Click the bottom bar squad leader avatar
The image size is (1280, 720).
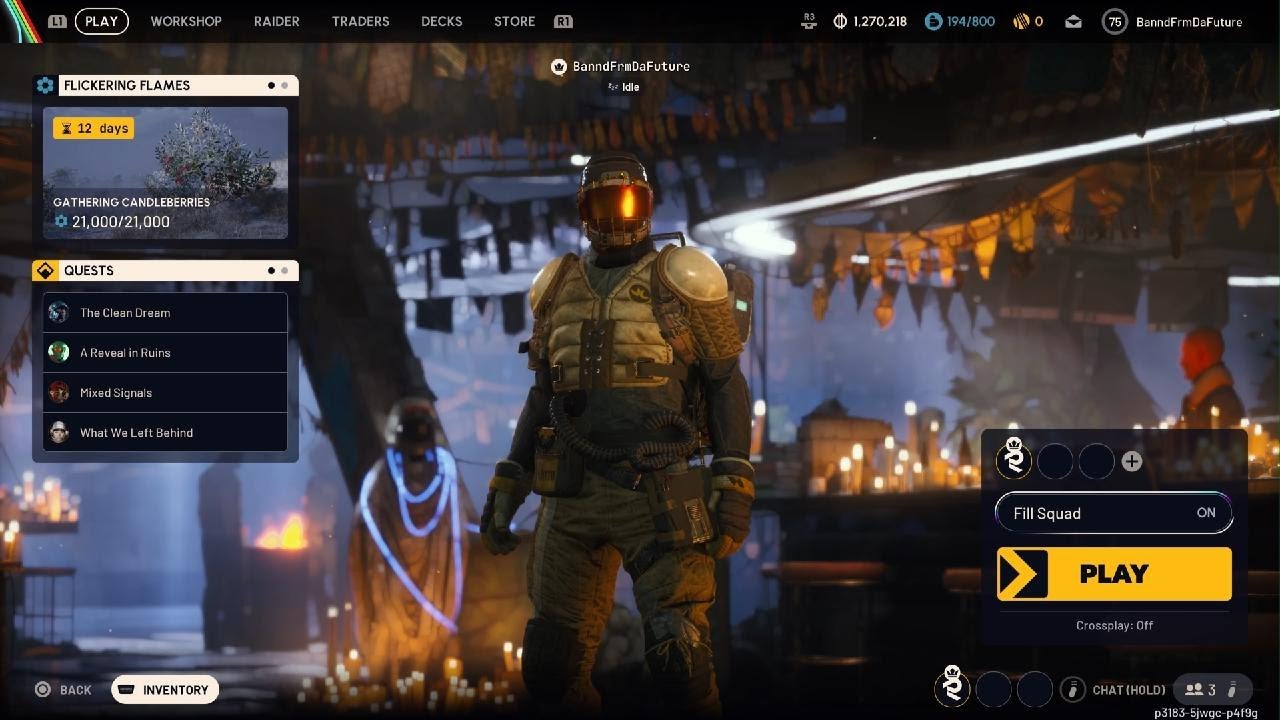(952, 687)
